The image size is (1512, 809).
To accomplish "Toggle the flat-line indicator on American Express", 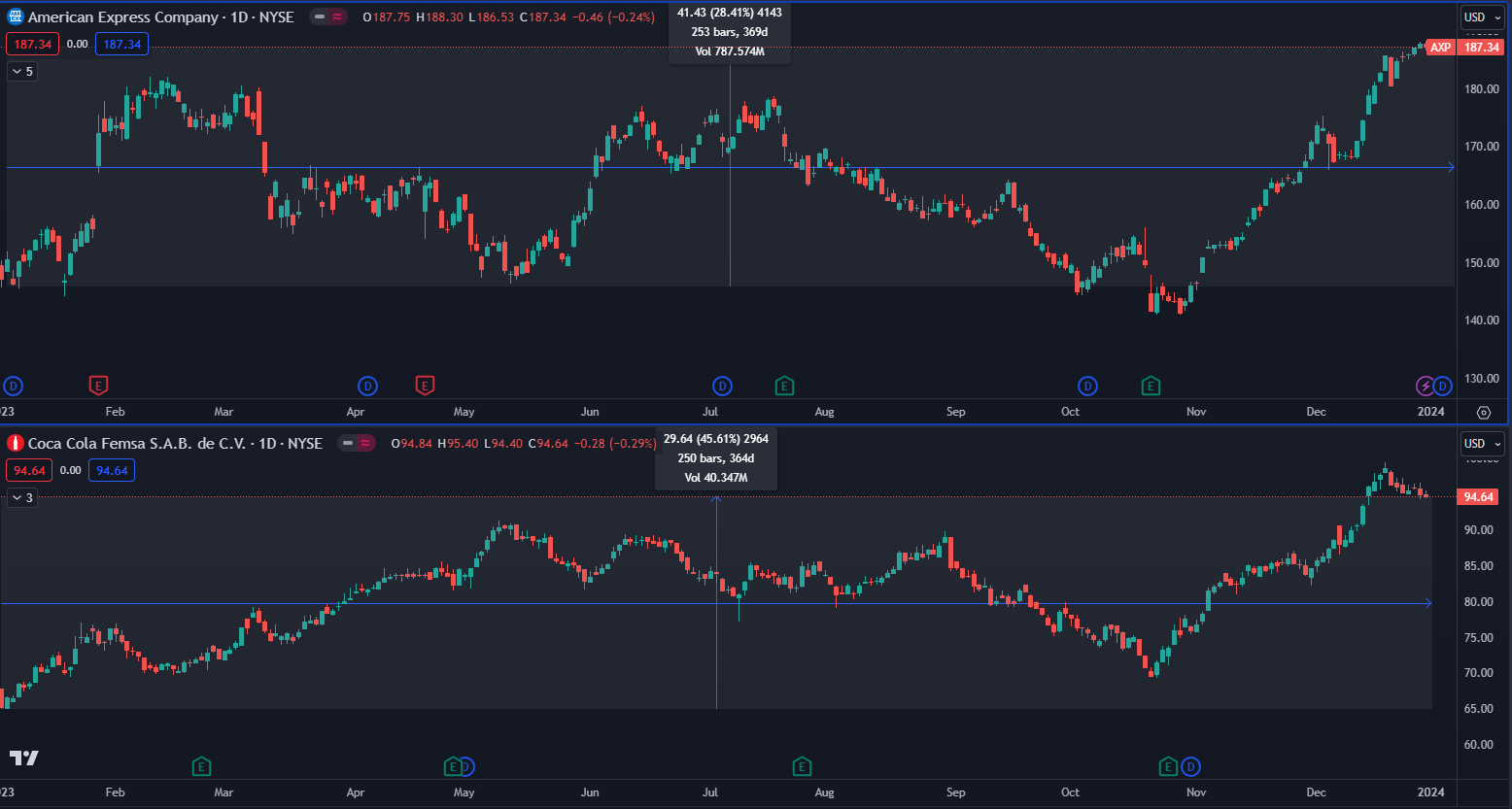I will (320, 17).
